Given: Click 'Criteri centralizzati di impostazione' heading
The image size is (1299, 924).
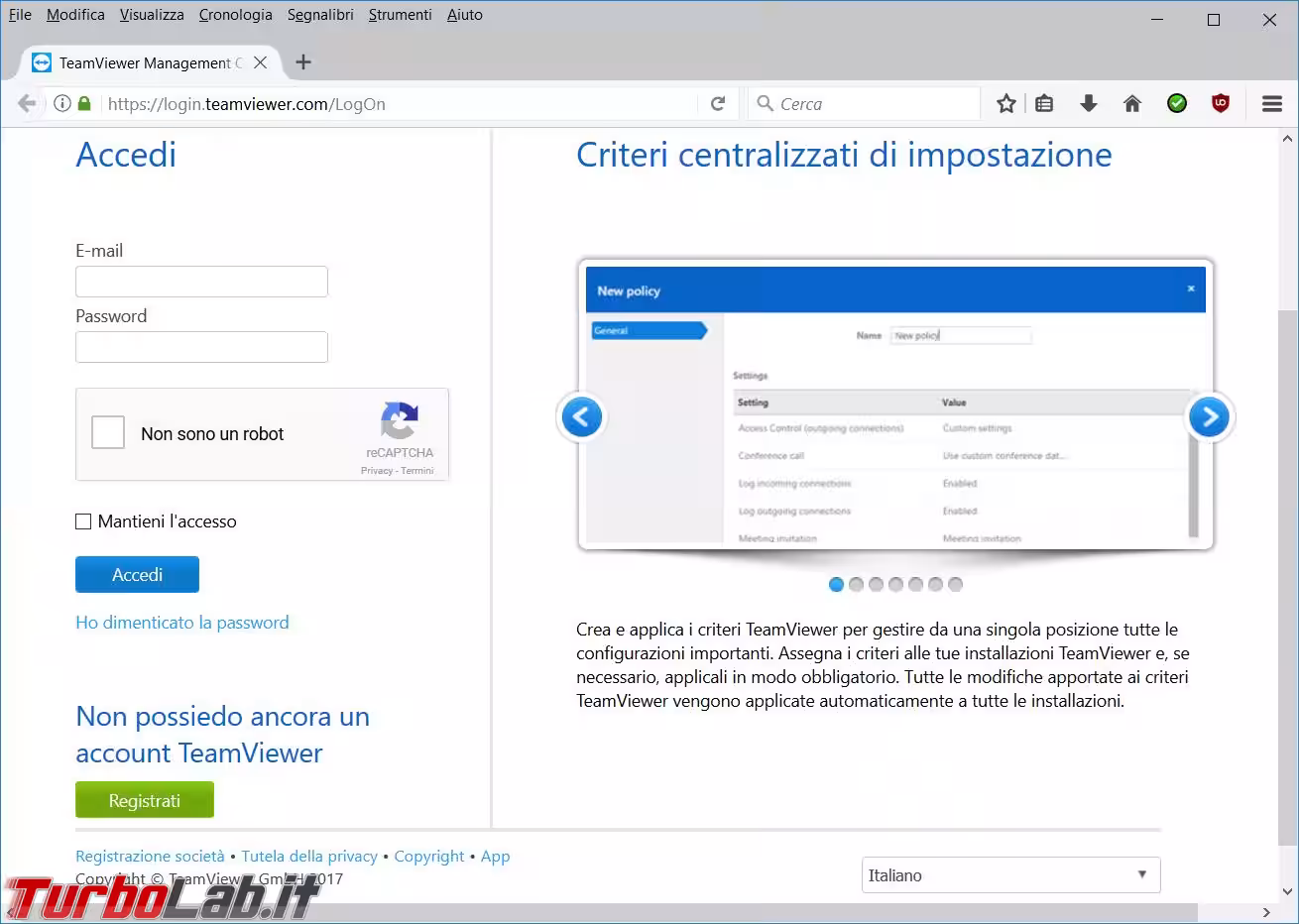Looking at the screenshot, I should pos(844,155).
